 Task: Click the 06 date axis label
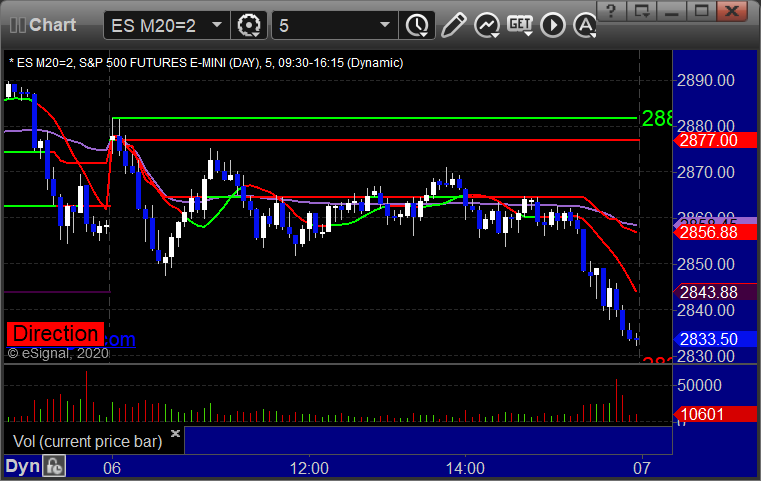(x=112, y=468)
